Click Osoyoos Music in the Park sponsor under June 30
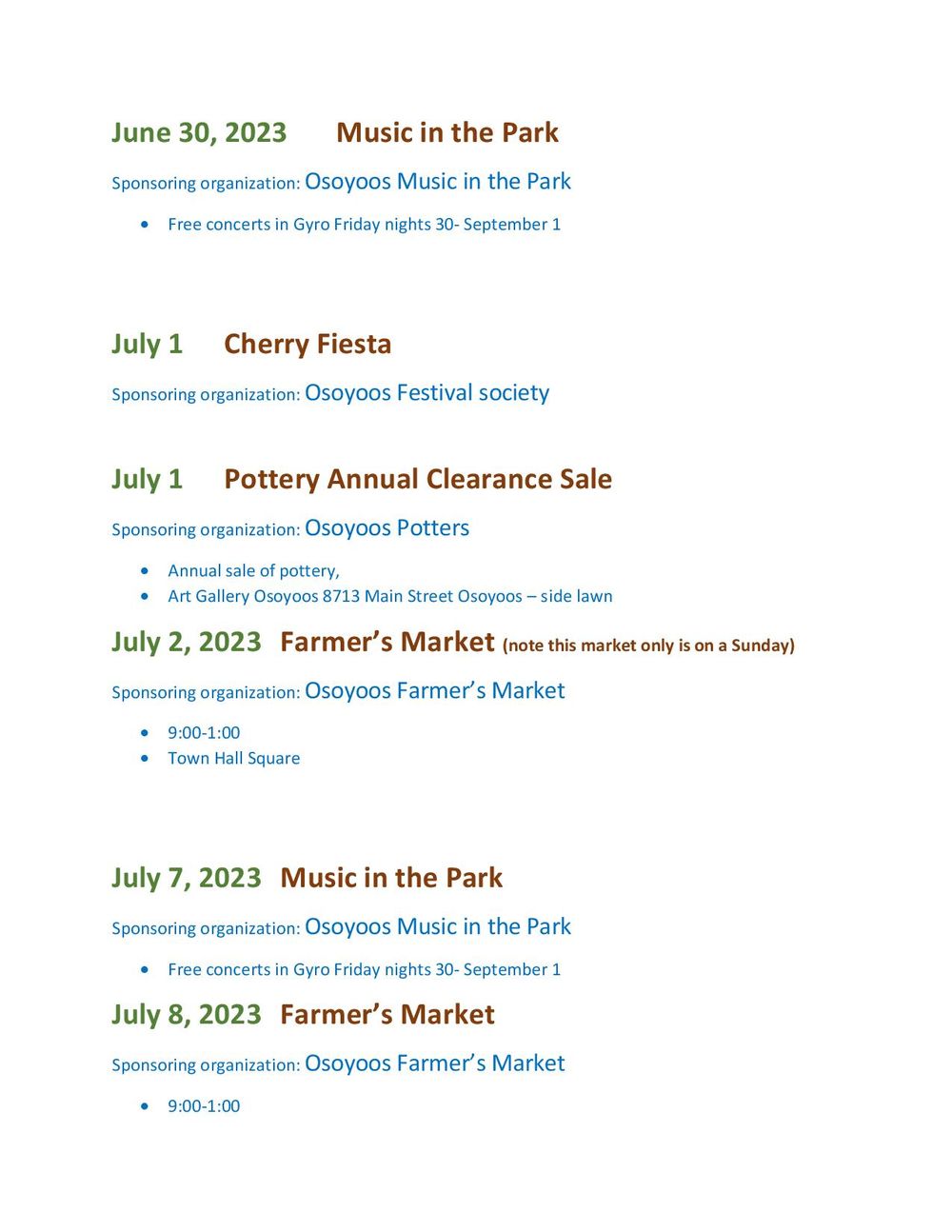 (438, 181)
